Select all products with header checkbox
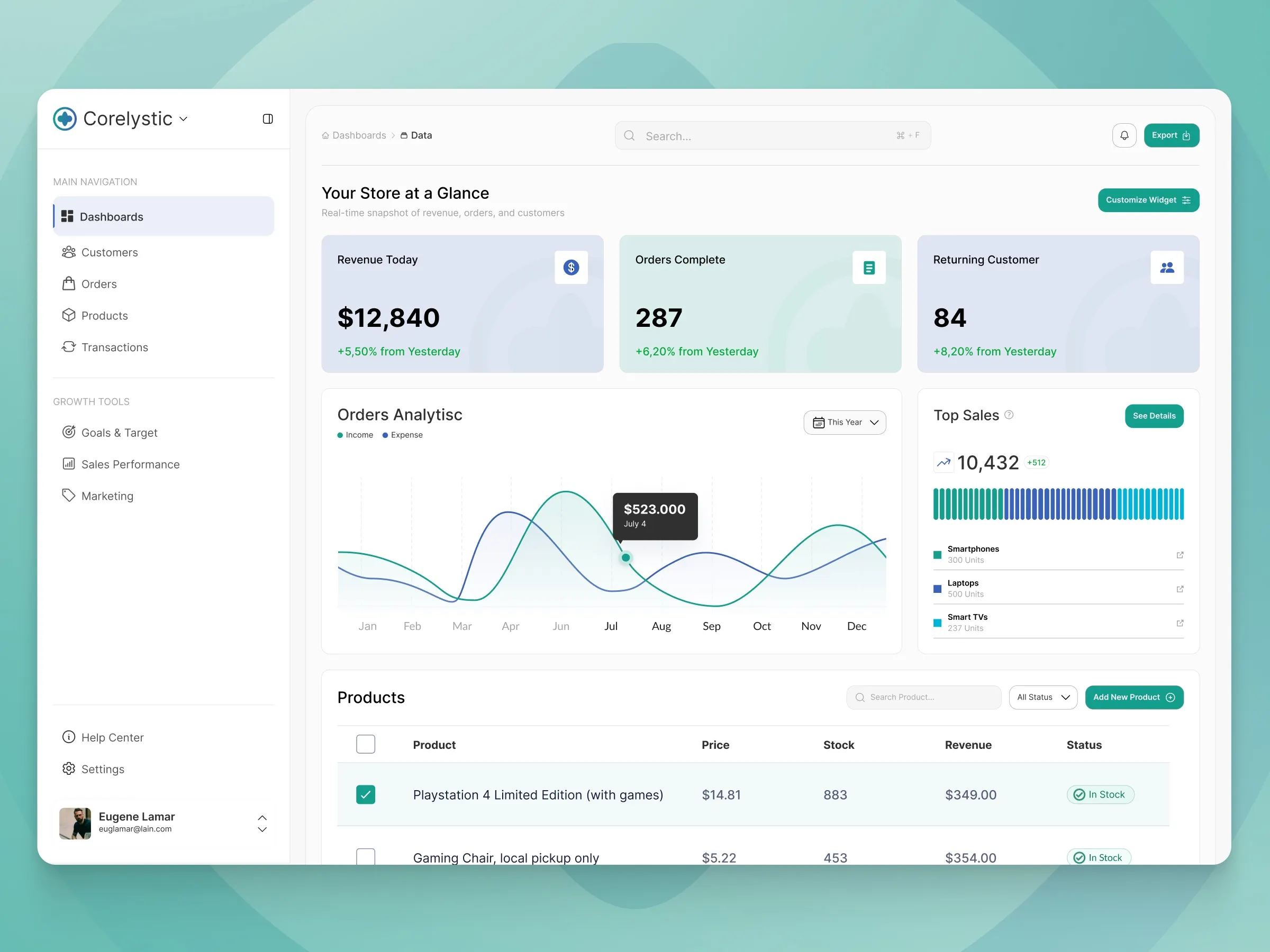 [366, 744]
